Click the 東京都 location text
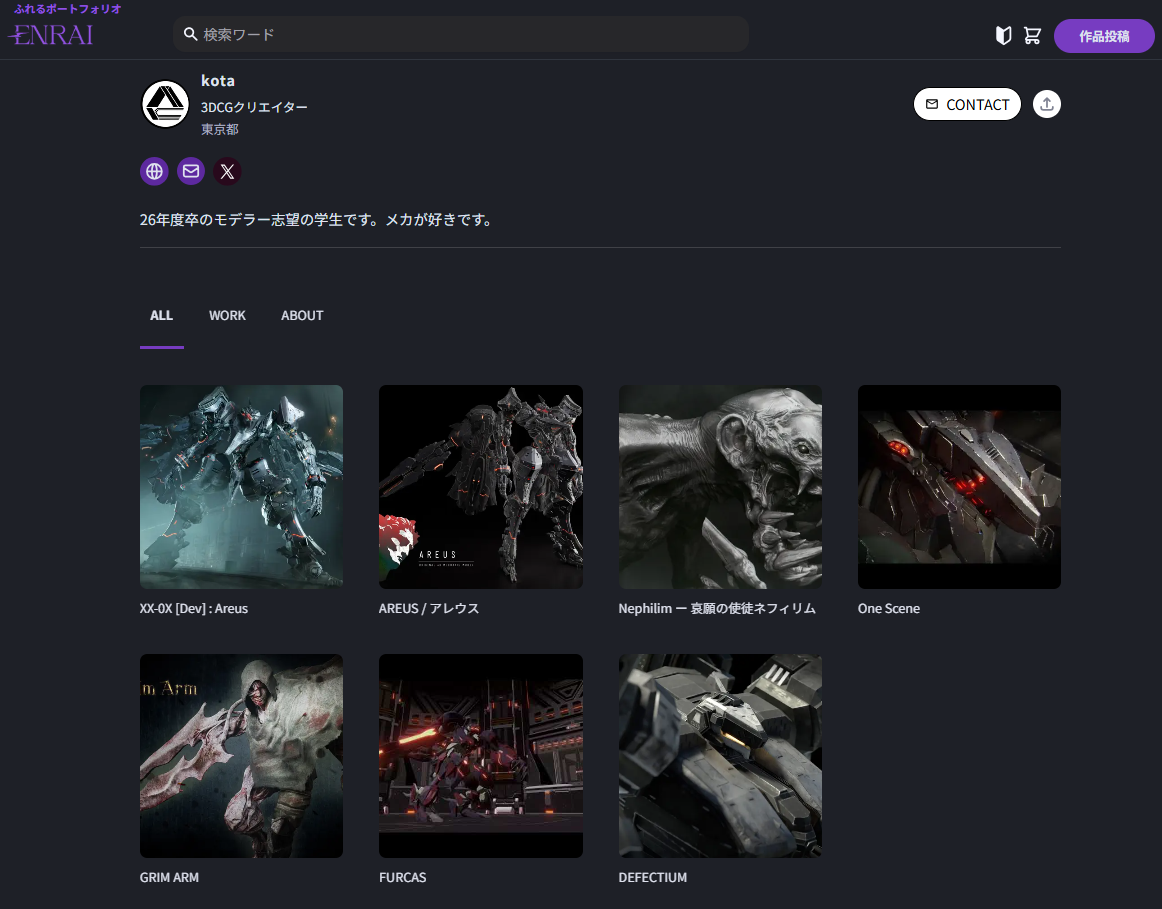Screen dimensions: 1162x909 click(x=219, y=130)
